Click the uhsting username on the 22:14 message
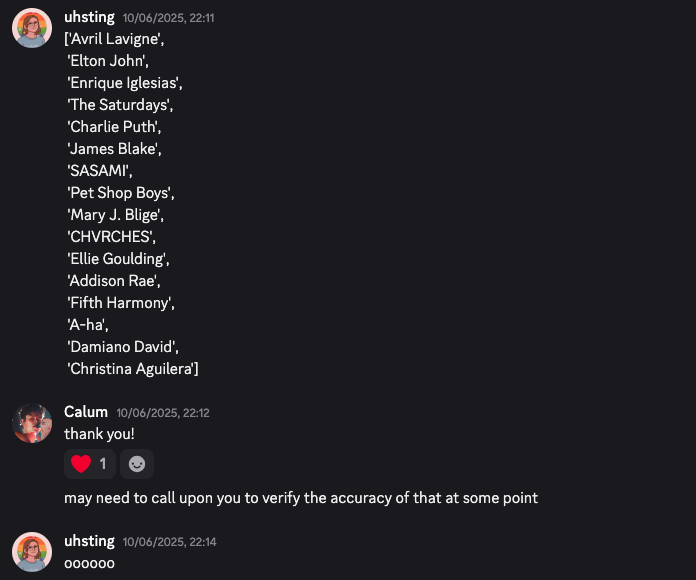The image size is (696, 580). coord(89,541)
